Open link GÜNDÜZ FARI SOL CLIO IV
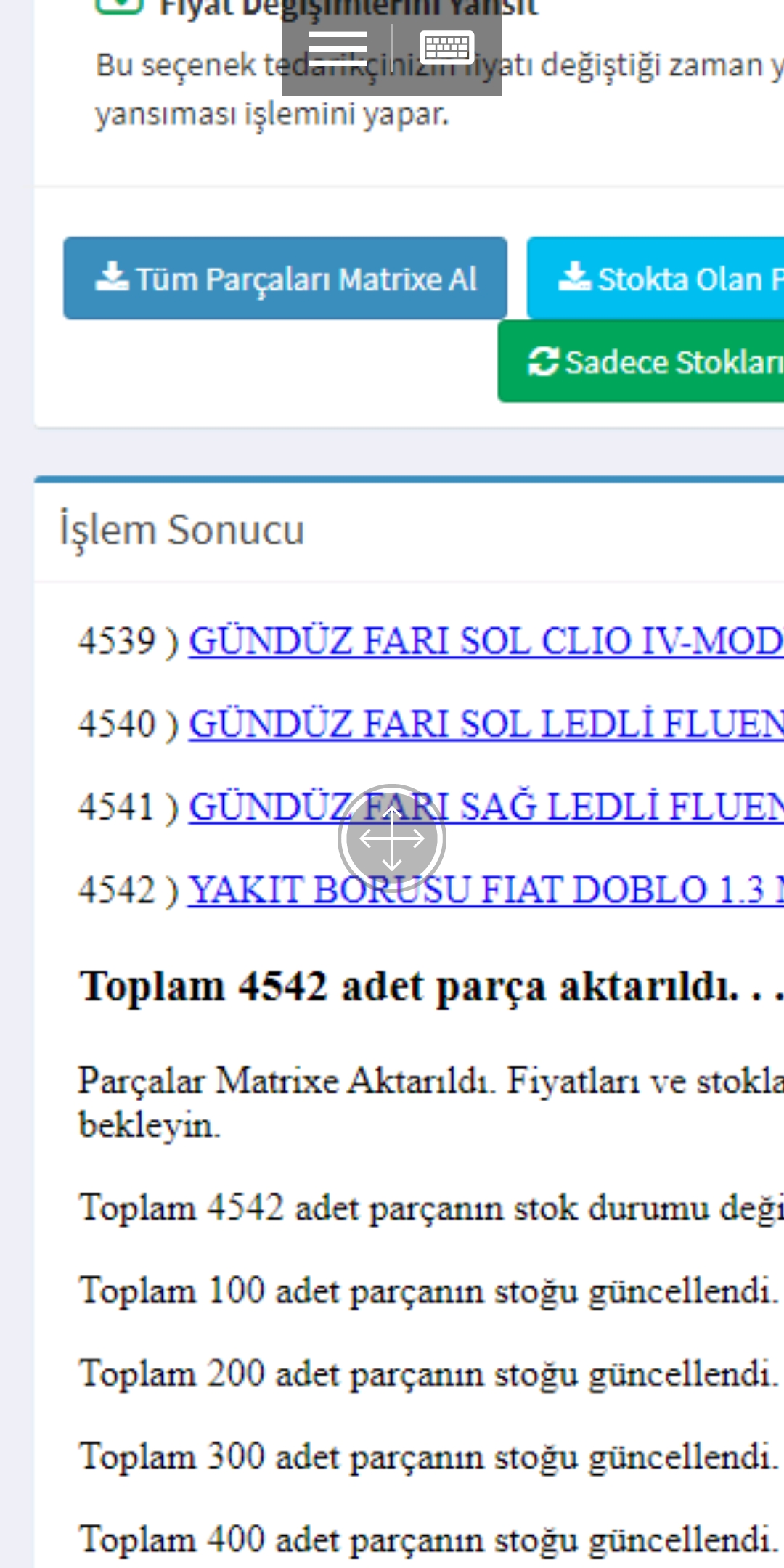Viewport: 784px width, 1568px height. coord(485,642)
